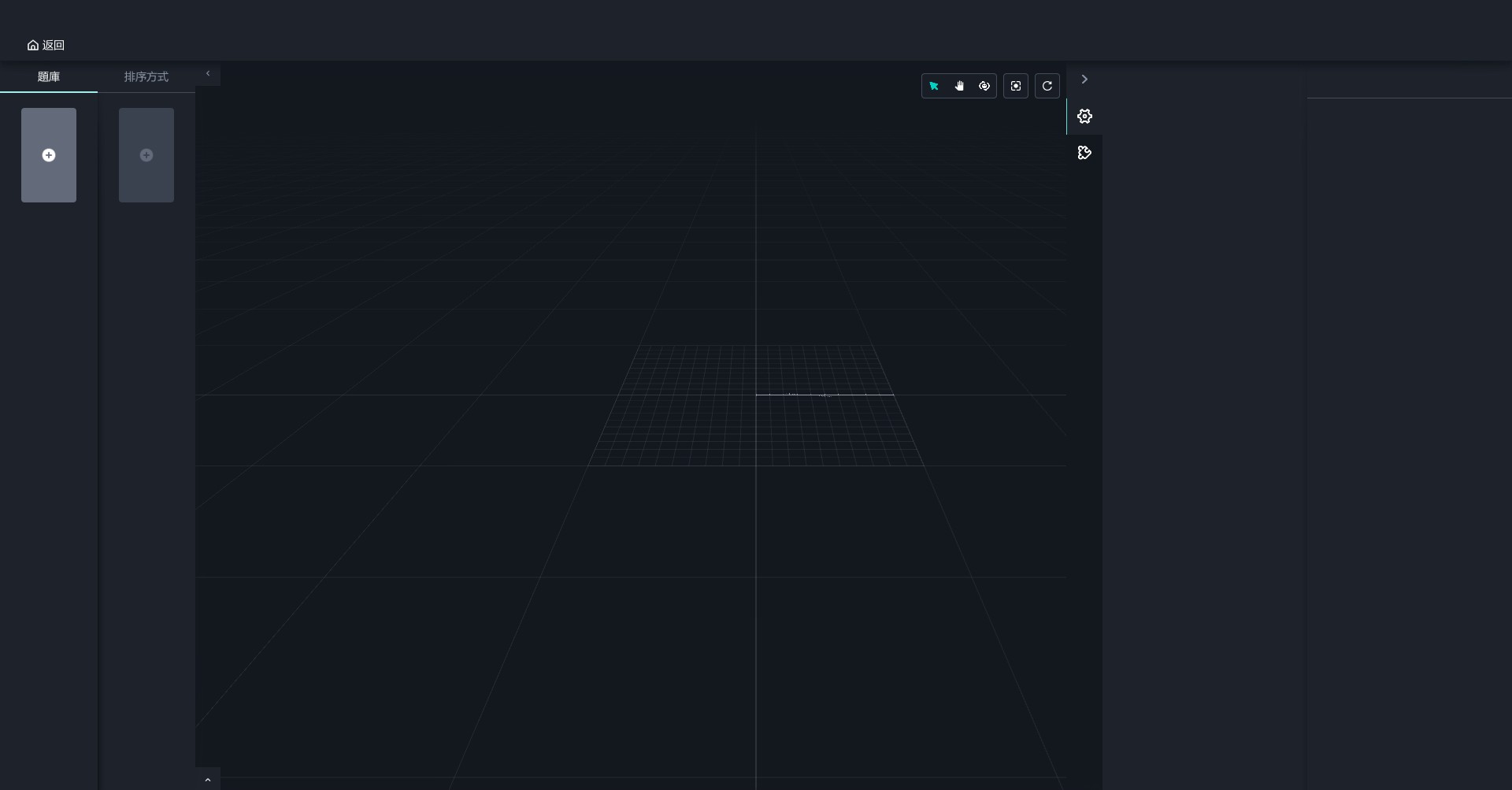Switch to the hand pan tool
This screenshot has width=1512, height=790.
point(959,86)
